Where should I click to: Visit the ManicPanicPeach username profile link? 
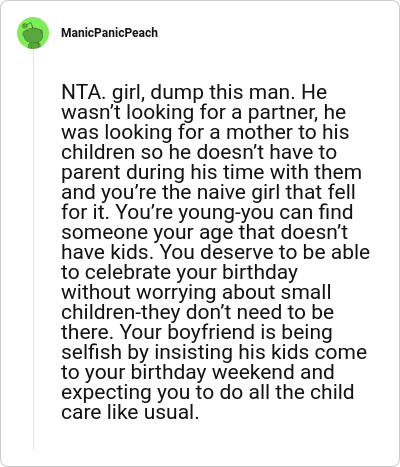[x=109, y=33]
